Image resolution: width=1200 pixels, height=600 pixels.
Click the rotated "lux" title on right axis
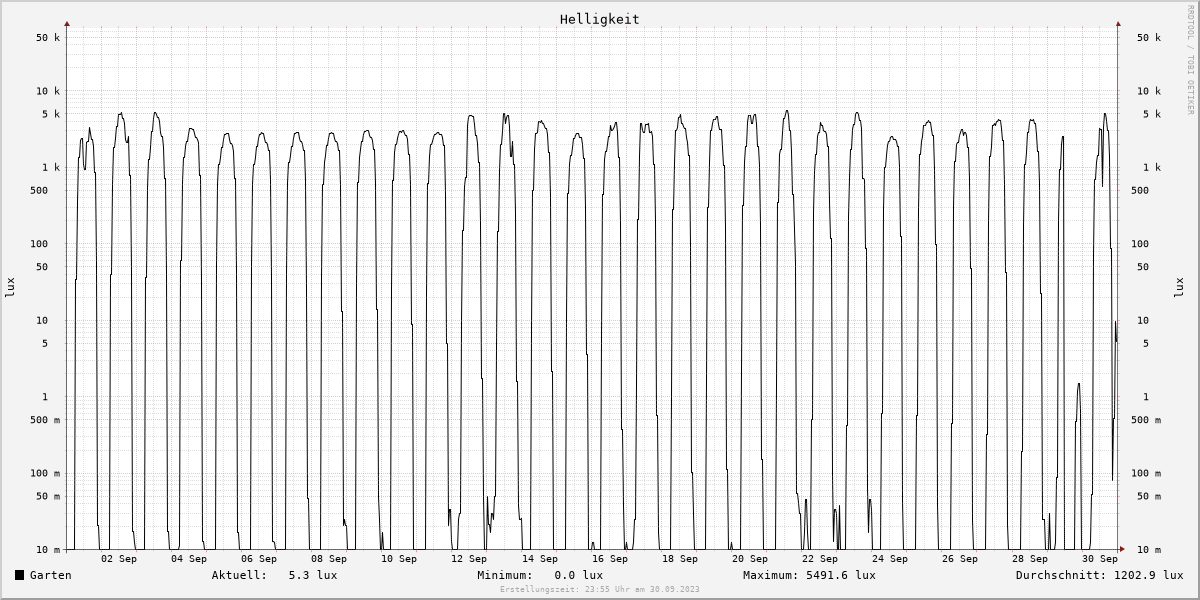tap(1178, 287)
